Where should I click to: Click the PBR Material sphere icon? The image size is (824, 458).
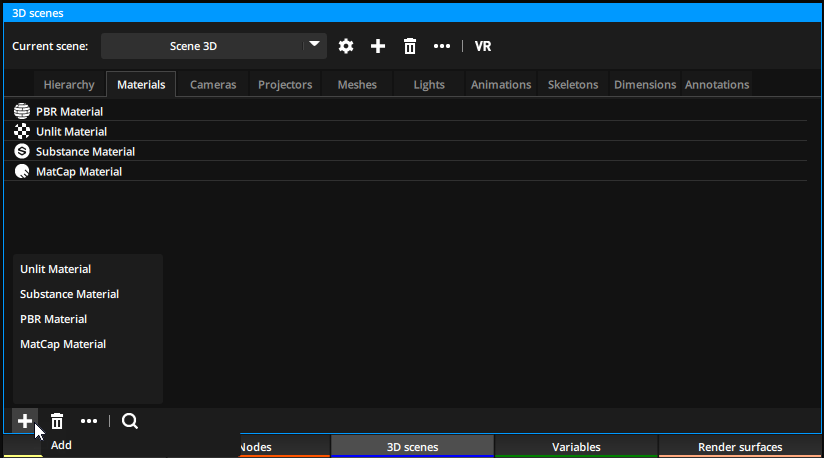pos(22,111)
